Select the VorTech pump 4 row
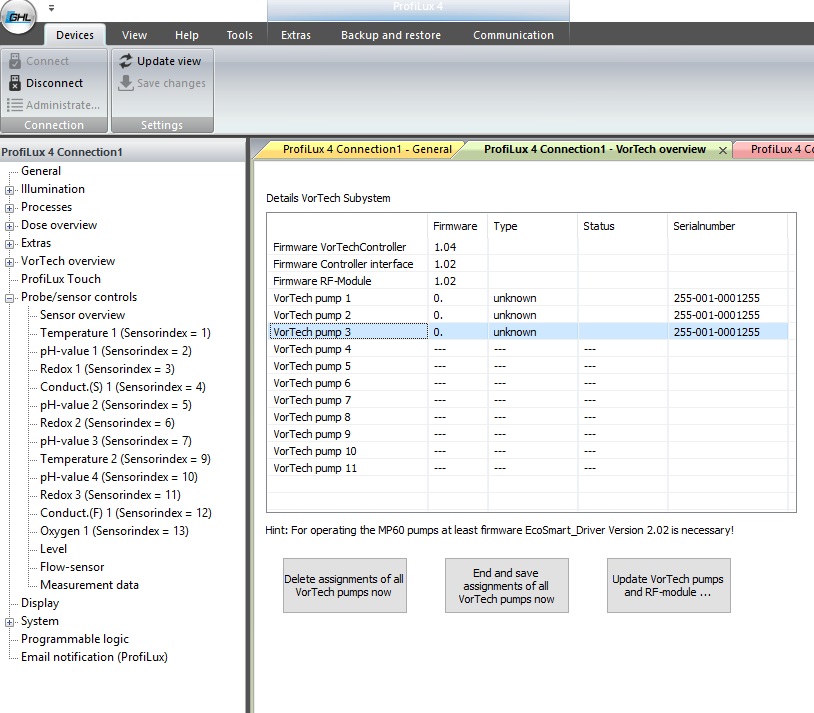This screenshot has width=814, height=713. coord(528,349)
